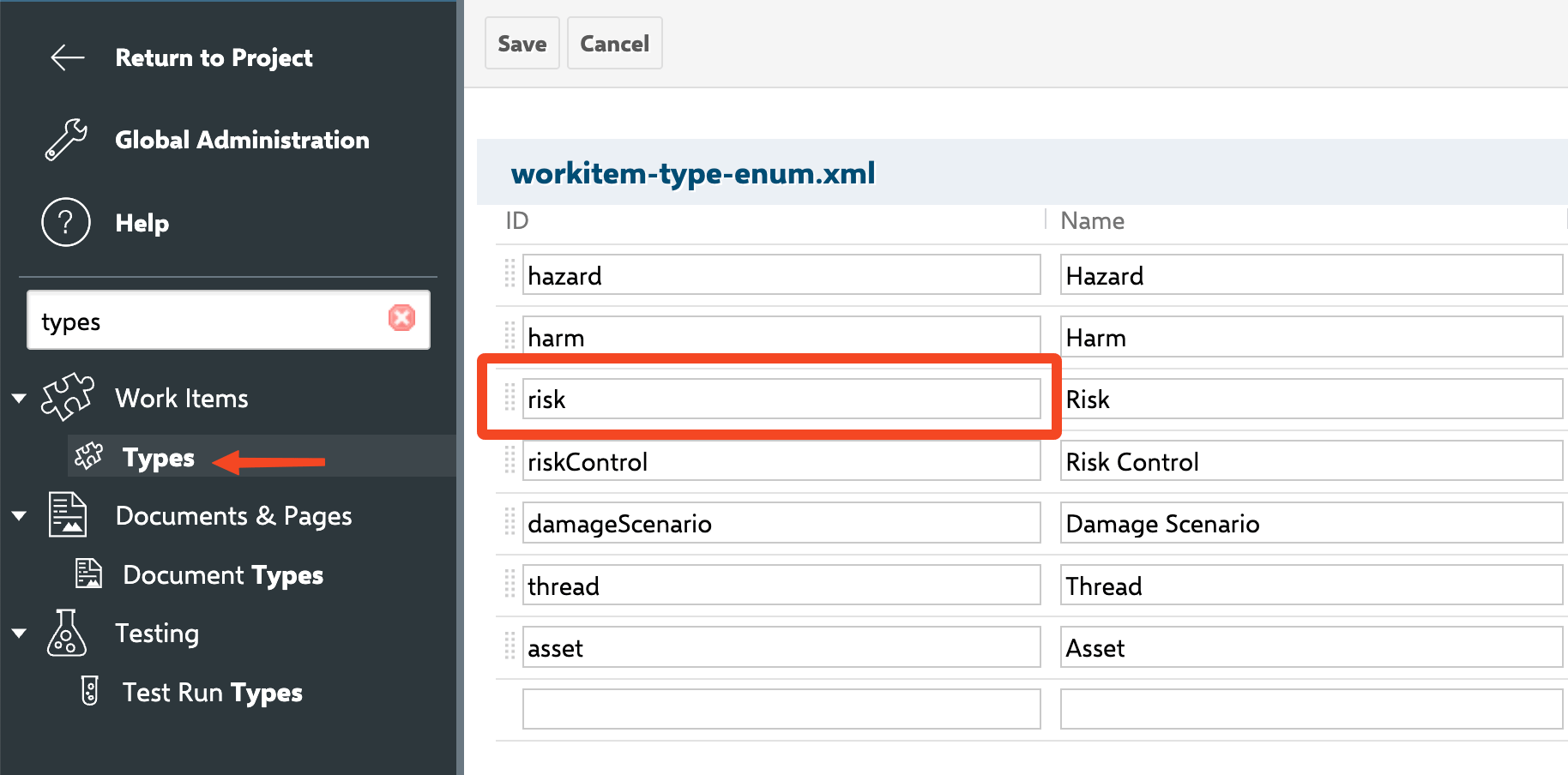Click the harm ID field
Image resolution: width=1568 pixels, height=775 pixels.
[781, 336]
